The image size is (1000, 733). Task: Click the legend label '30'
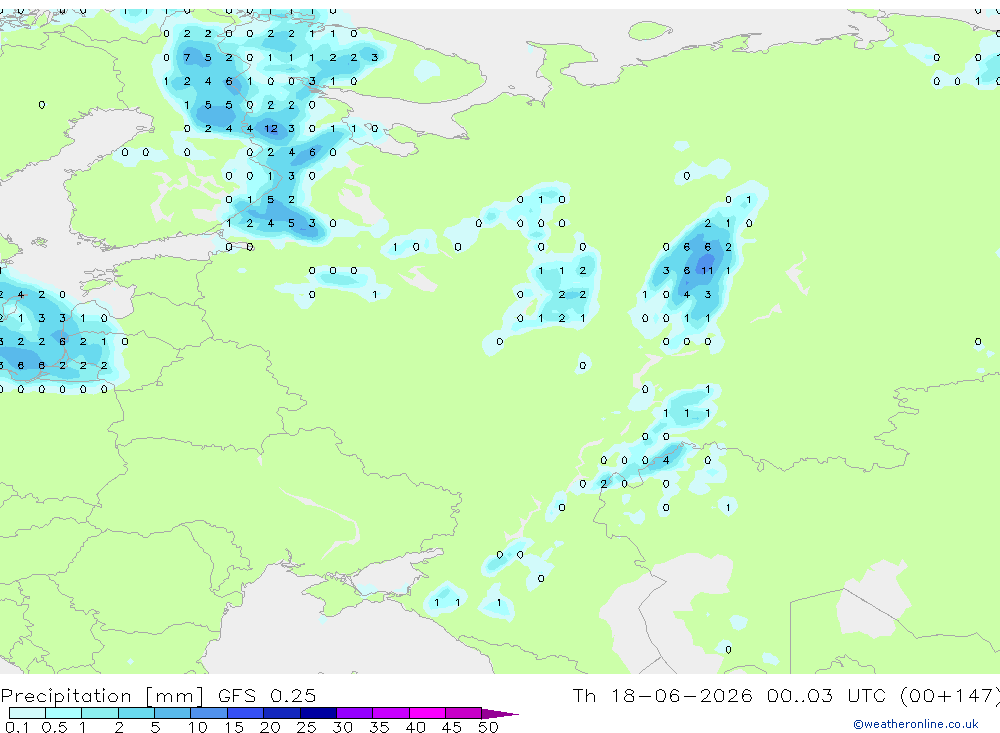click(x=343, y=727)
